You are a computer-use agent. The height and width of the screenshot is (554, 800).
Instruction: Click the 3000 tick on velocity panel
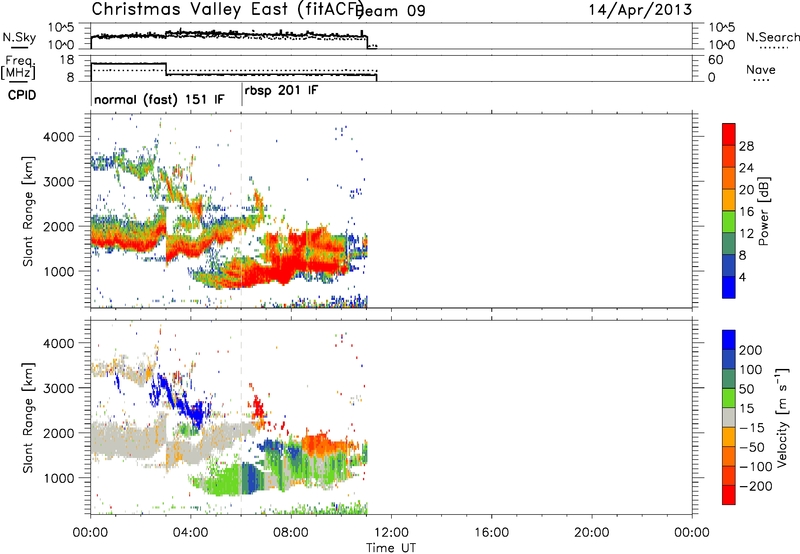coord(58,388)
